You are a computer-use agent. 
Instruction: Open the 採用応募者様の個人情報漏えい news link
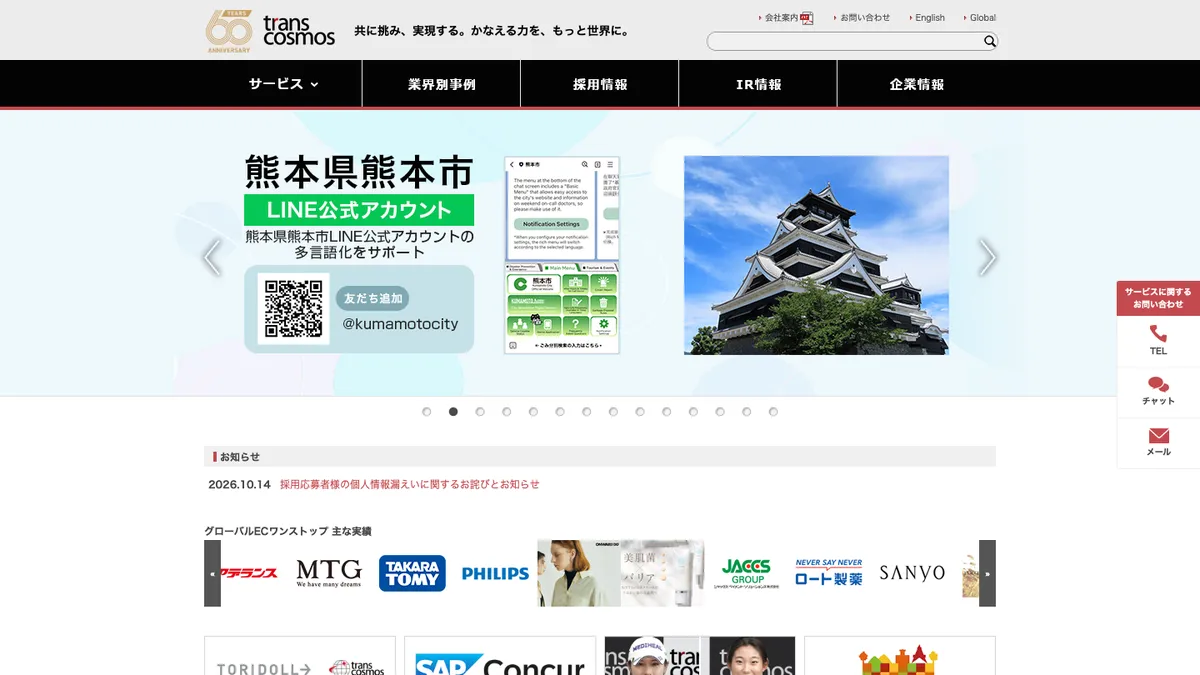click(410, 484)
